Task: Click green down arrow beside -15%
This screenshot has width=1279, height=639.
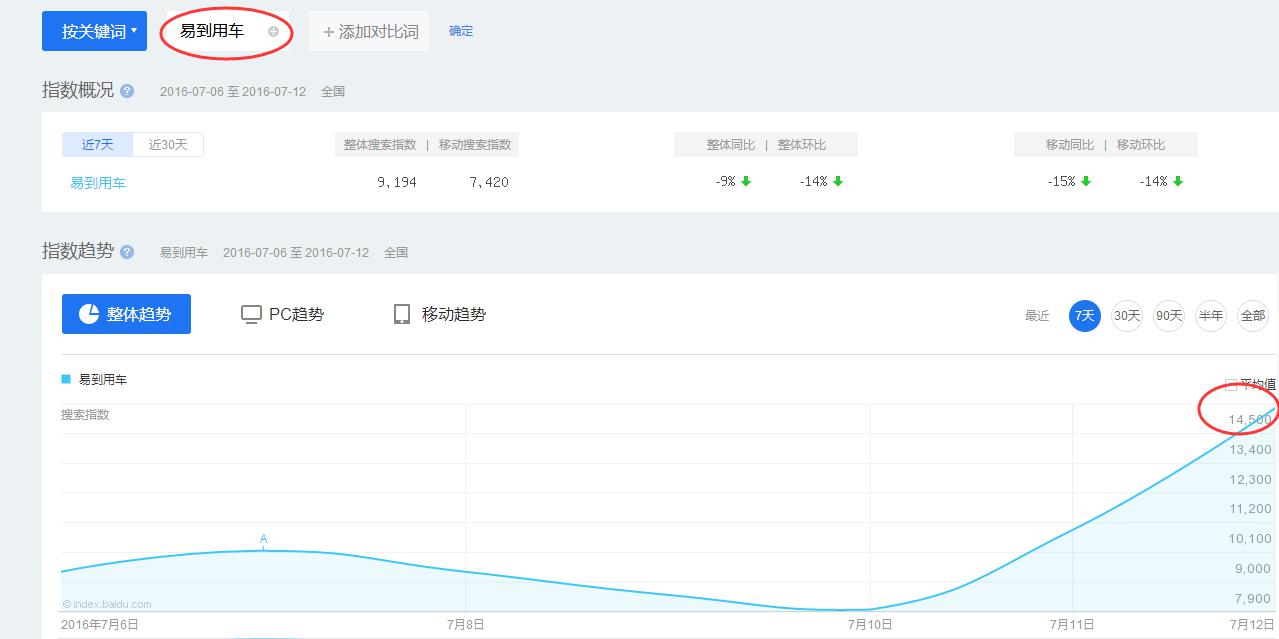Action: (x=1086, y=181)
